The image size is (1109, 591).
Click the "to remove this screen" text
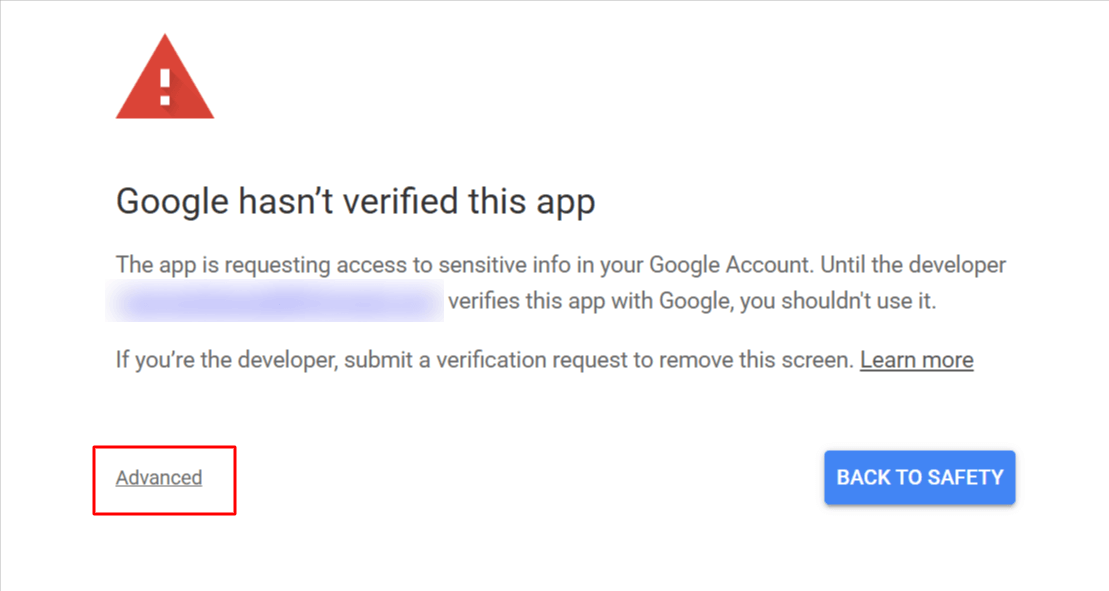752,360
